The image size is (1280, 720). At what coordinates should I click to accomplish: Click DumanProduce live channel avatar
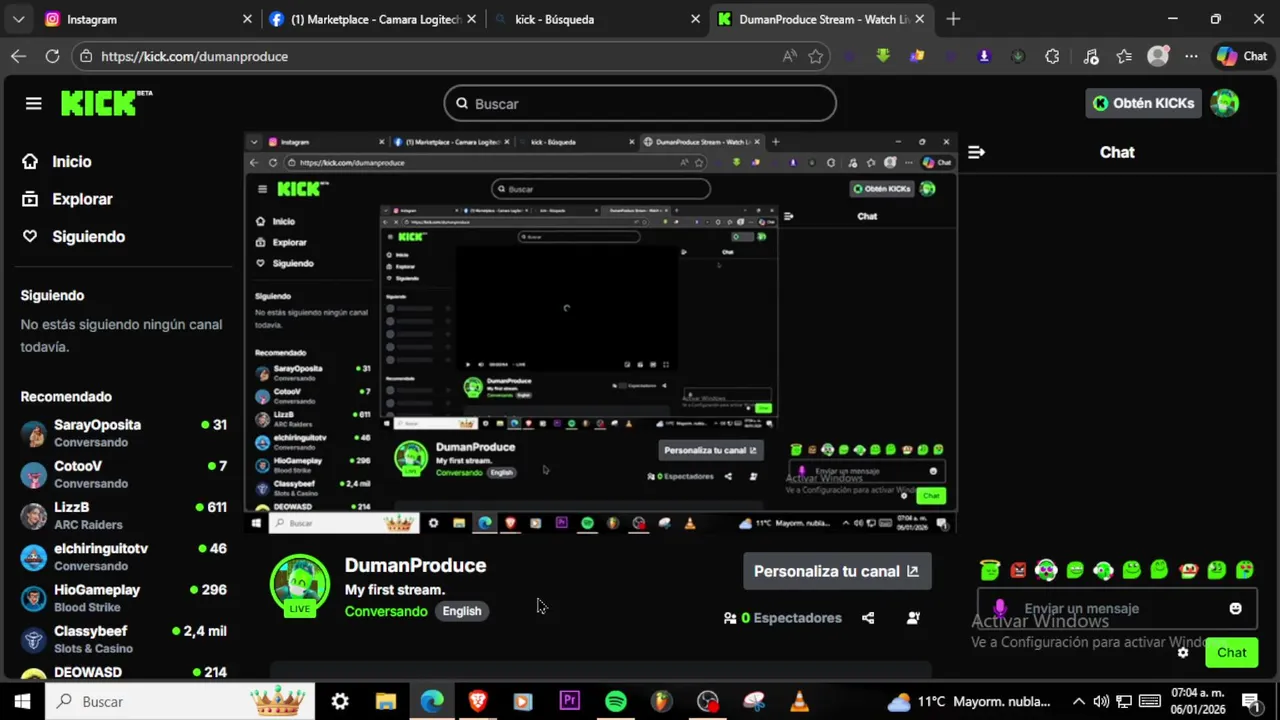tap(300, 584)
